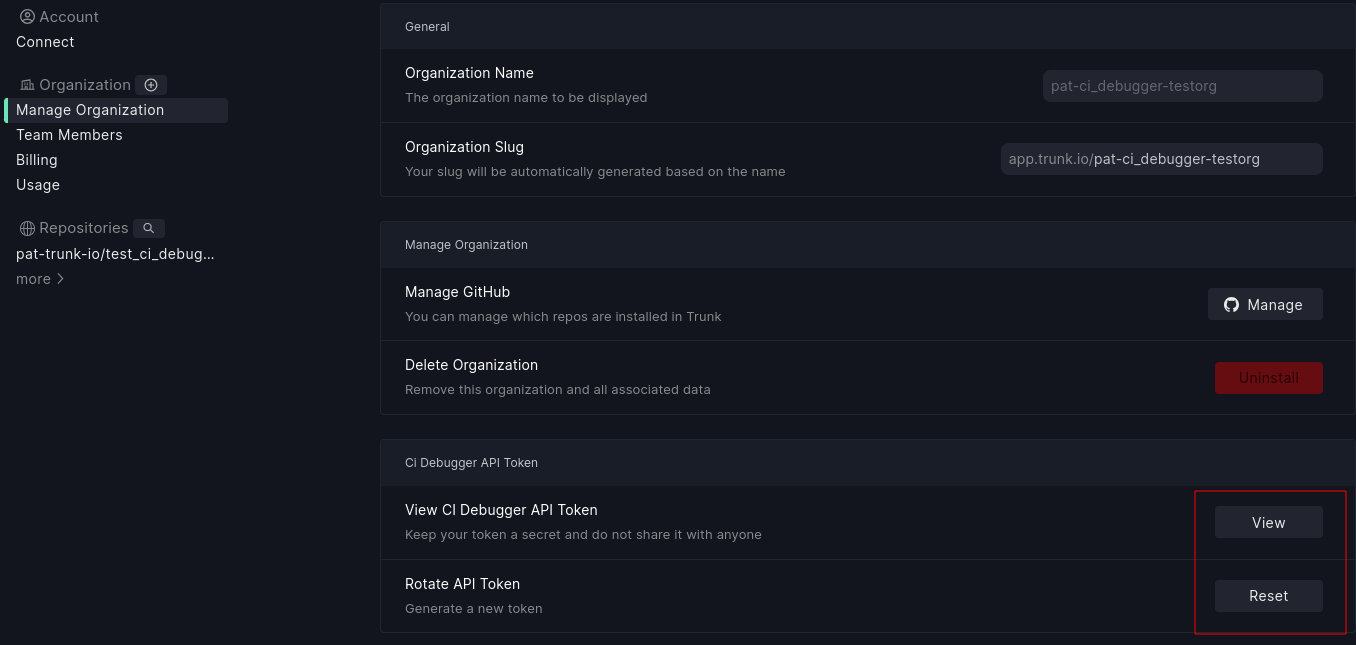Reset the API token

point(1269,596)
